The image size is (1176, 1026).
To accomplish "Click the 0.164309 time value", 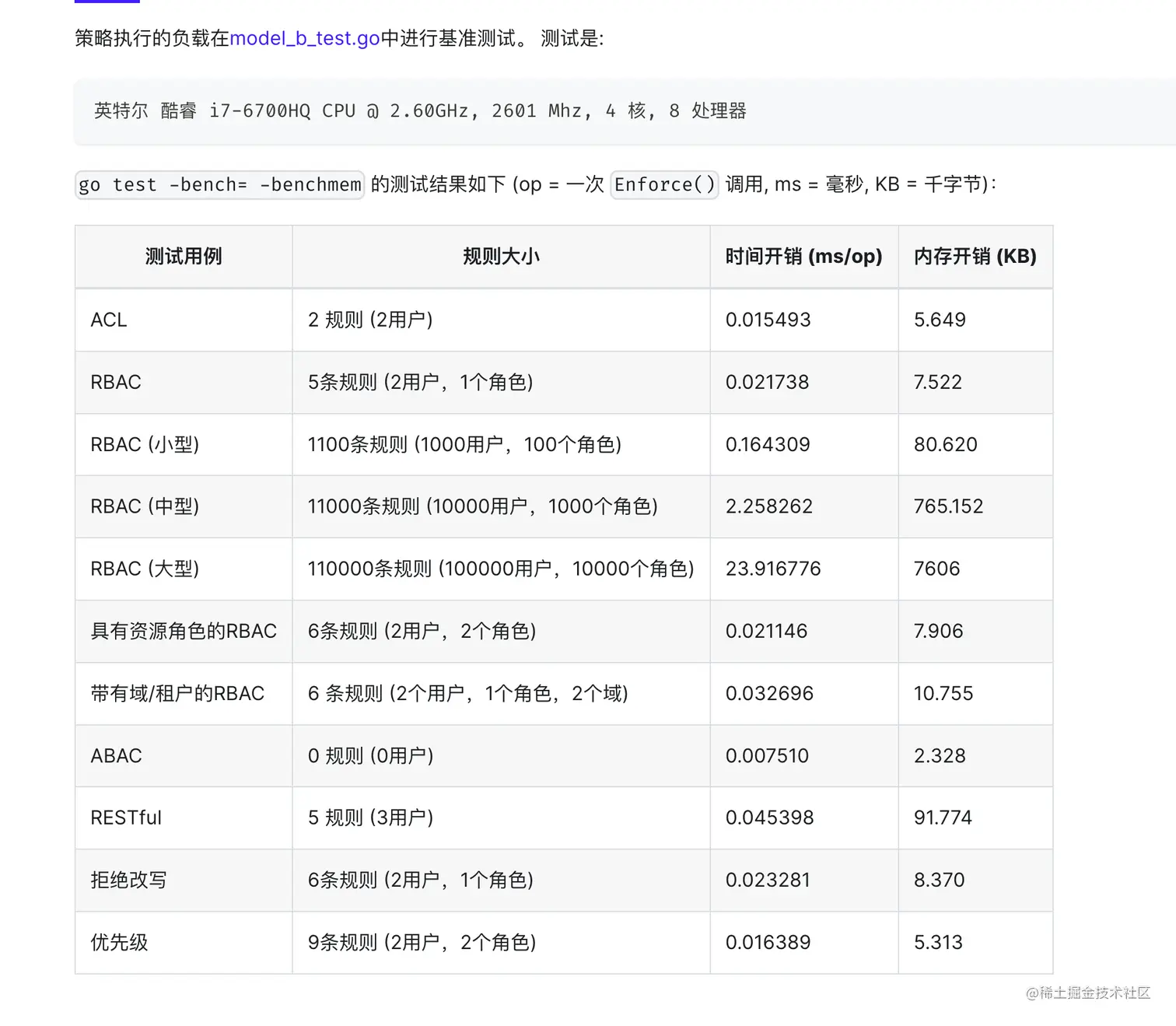I will 768,444.
